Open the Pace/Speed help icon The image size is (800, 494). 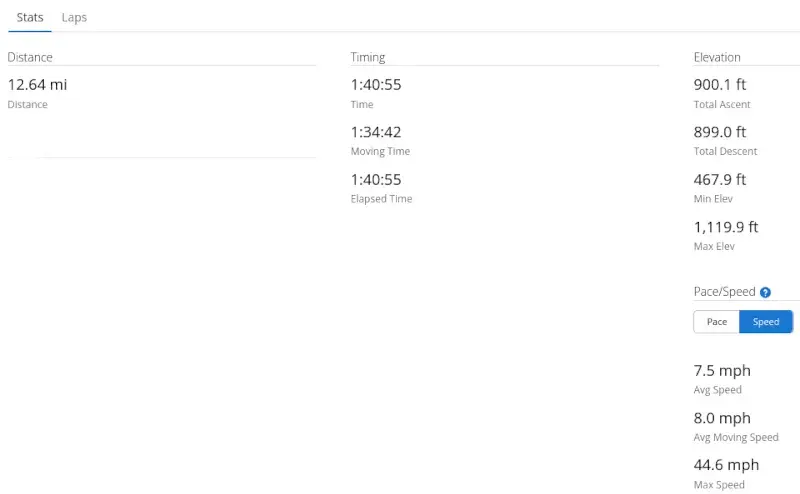pyautogui.click(x=765, y=292)
